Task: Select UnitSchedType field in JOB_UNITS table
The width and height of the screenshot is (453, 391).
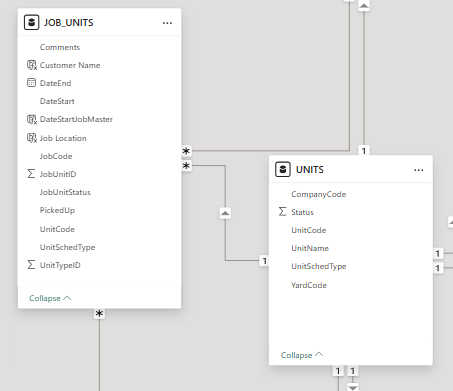Action: pos(68,247)
